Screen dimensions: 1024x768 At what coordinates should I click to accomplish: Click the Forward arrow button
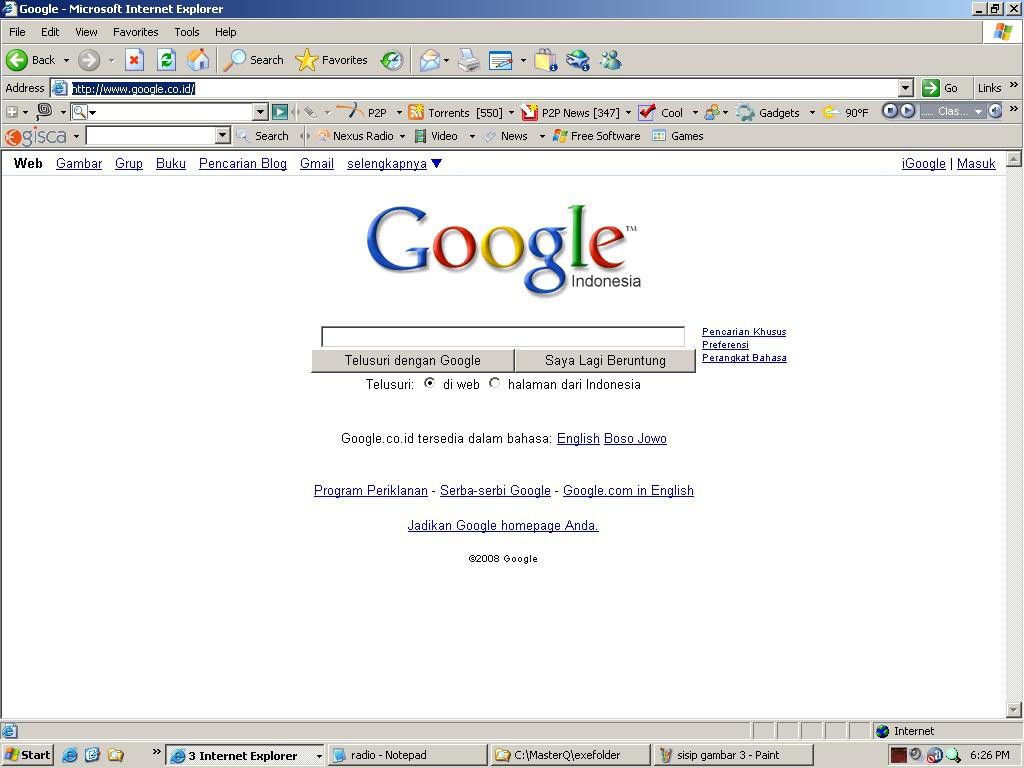pyautogui.click(x=89, y=60)
